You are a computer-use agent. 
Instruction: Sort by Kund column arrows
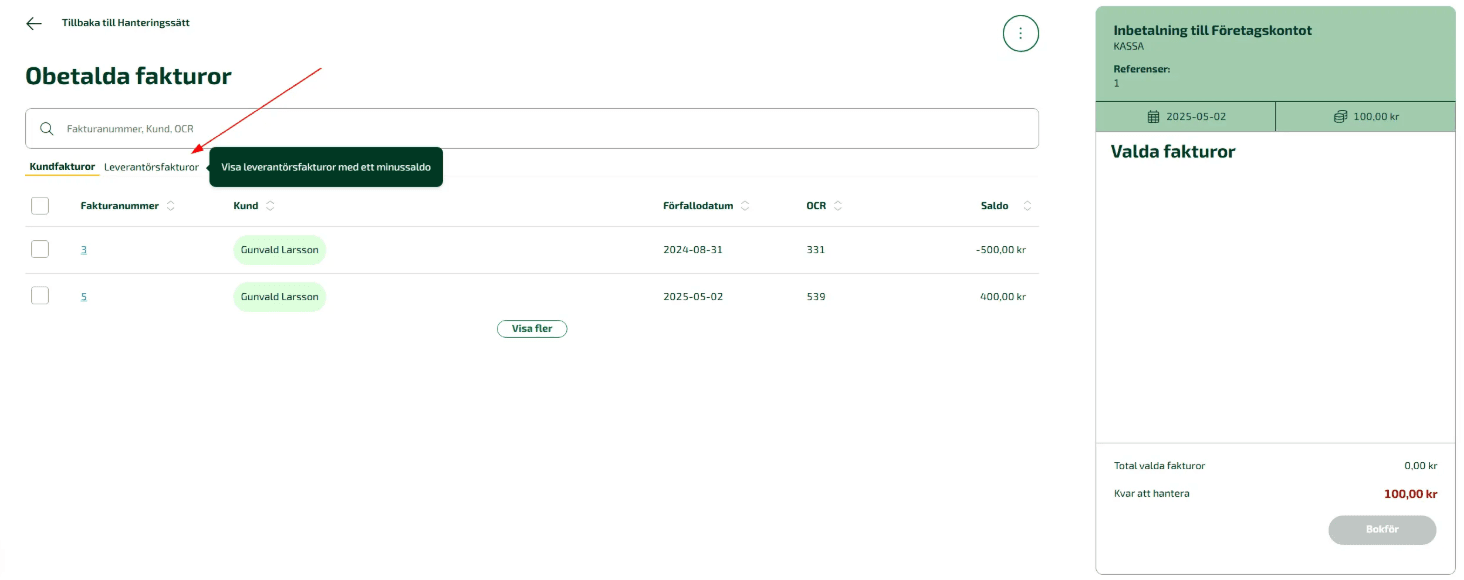[x=270, y=206]
